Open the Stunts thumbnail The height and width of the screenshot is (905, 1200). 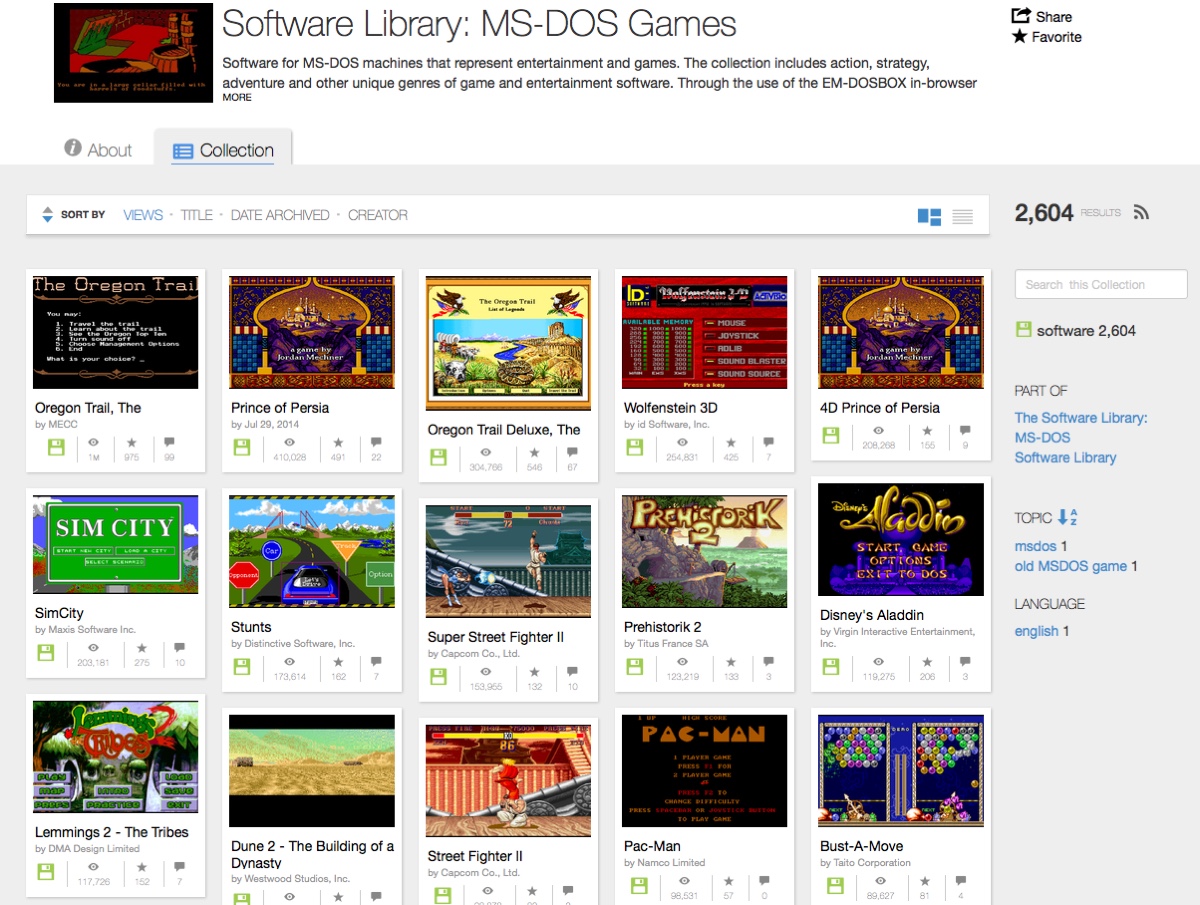pyautogui.click(x=312, y=552)
